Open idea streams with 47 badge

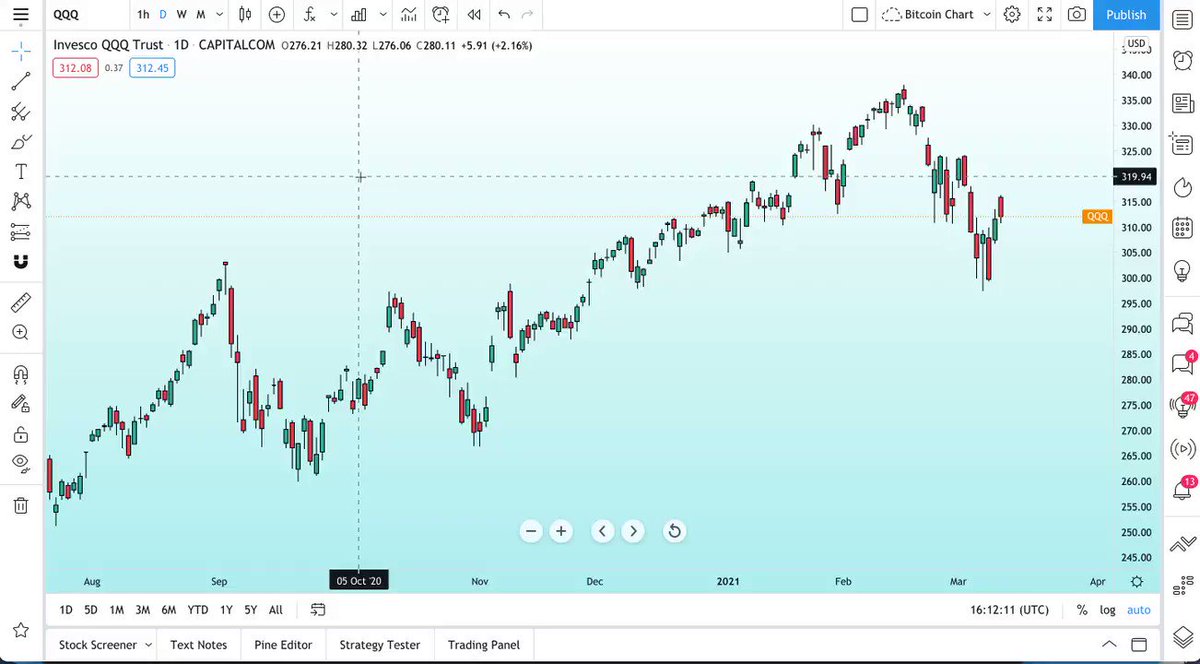[x=1181, y=406]
